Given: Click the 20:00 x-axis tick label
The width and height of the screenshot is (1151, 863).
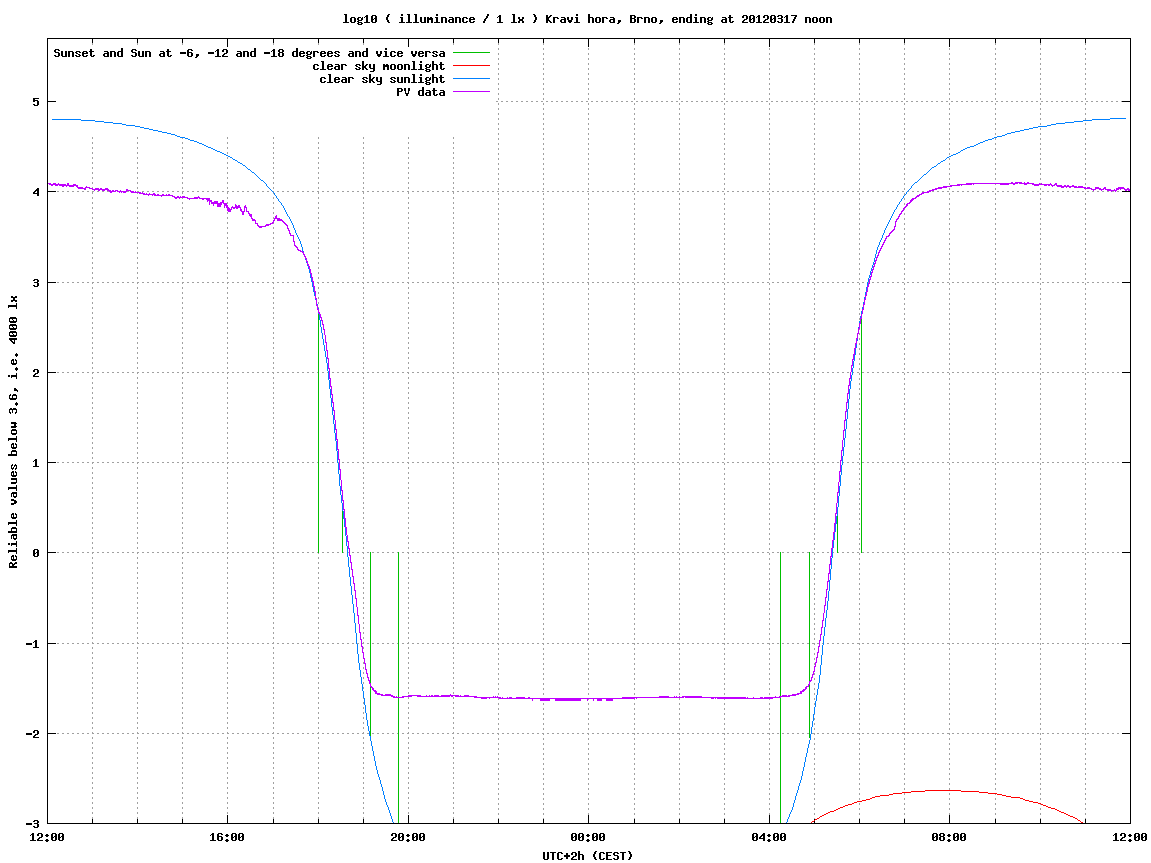Looking at the screenshot, I should (x=408, y=837).
